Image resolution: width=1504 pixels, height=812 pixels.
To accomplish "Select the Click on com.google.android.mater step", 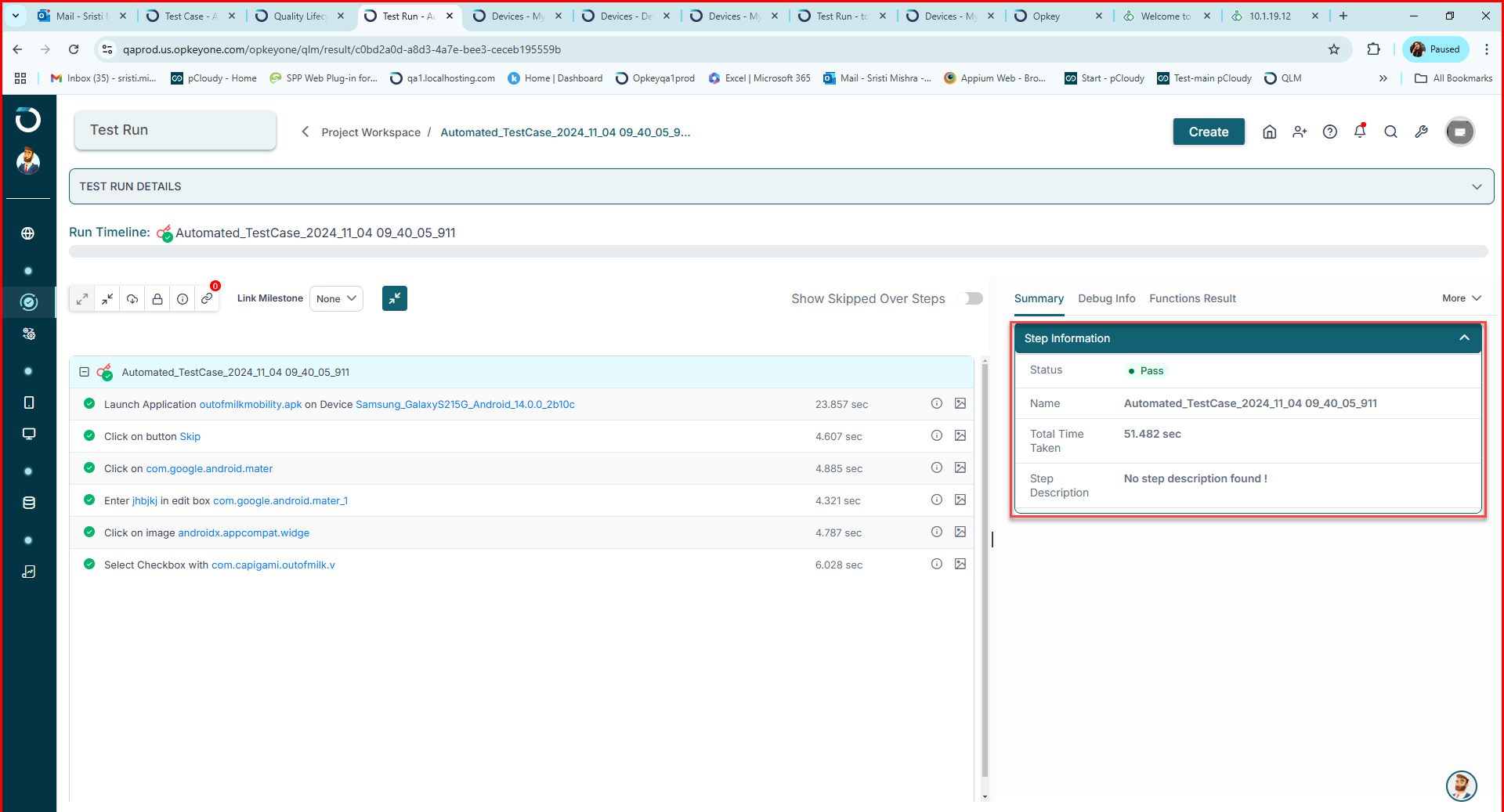I will (521, 468).
